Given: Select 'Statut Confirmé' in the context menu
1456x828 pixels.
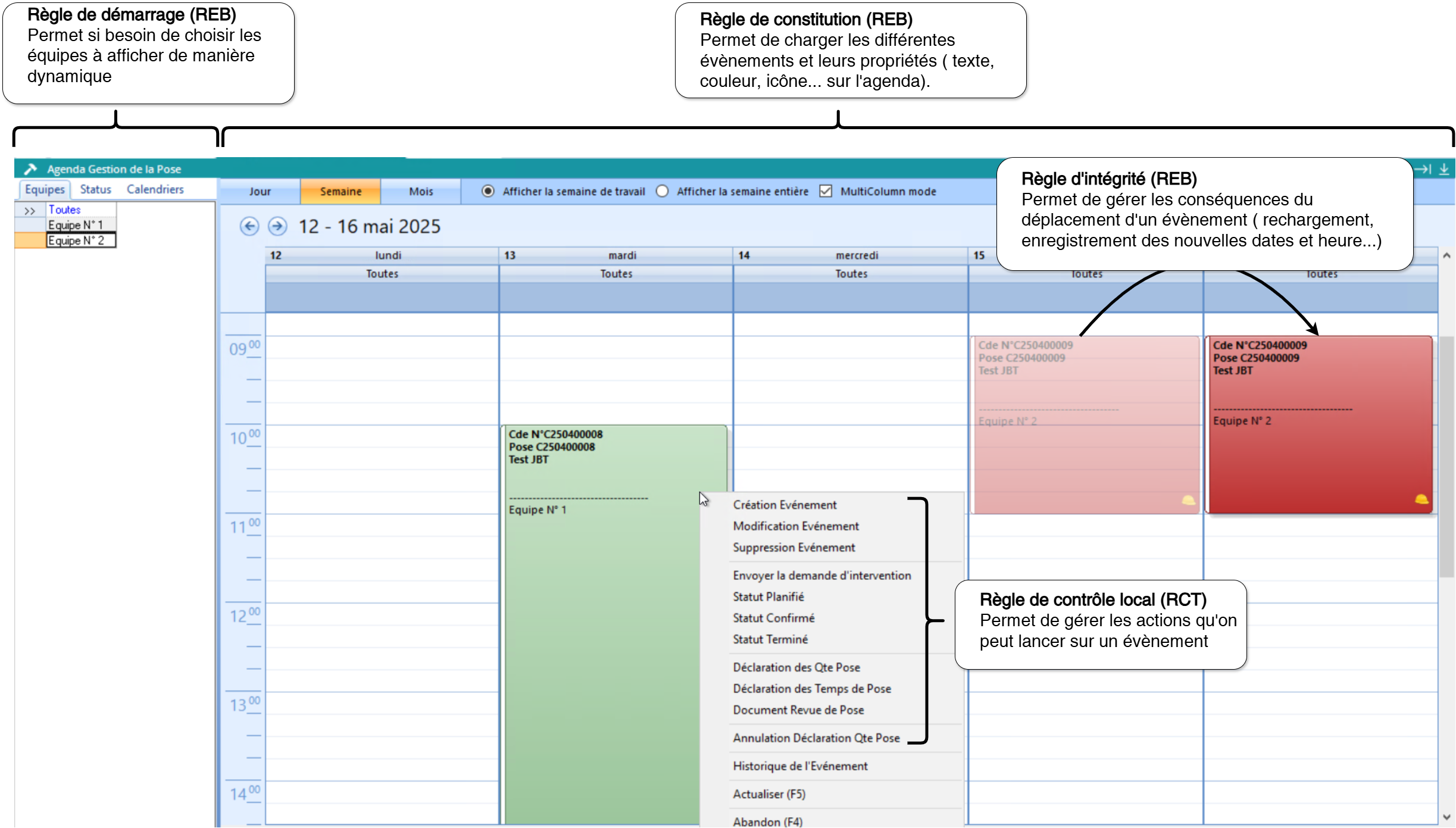Looking at the screenshot, I should pos(774,618).
